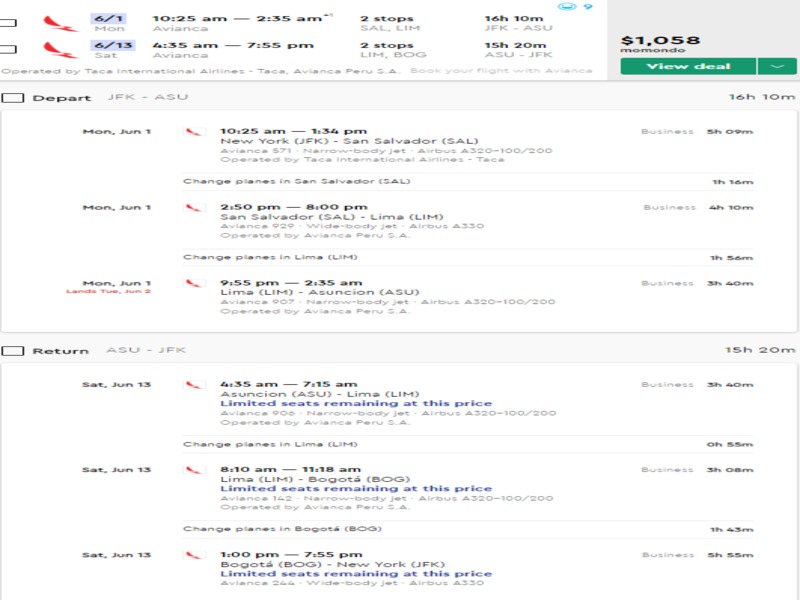This screenshot has width=800, height=600.
Task: Tick the checkbox for the 6/13 Sat flight
Action: 8,49
